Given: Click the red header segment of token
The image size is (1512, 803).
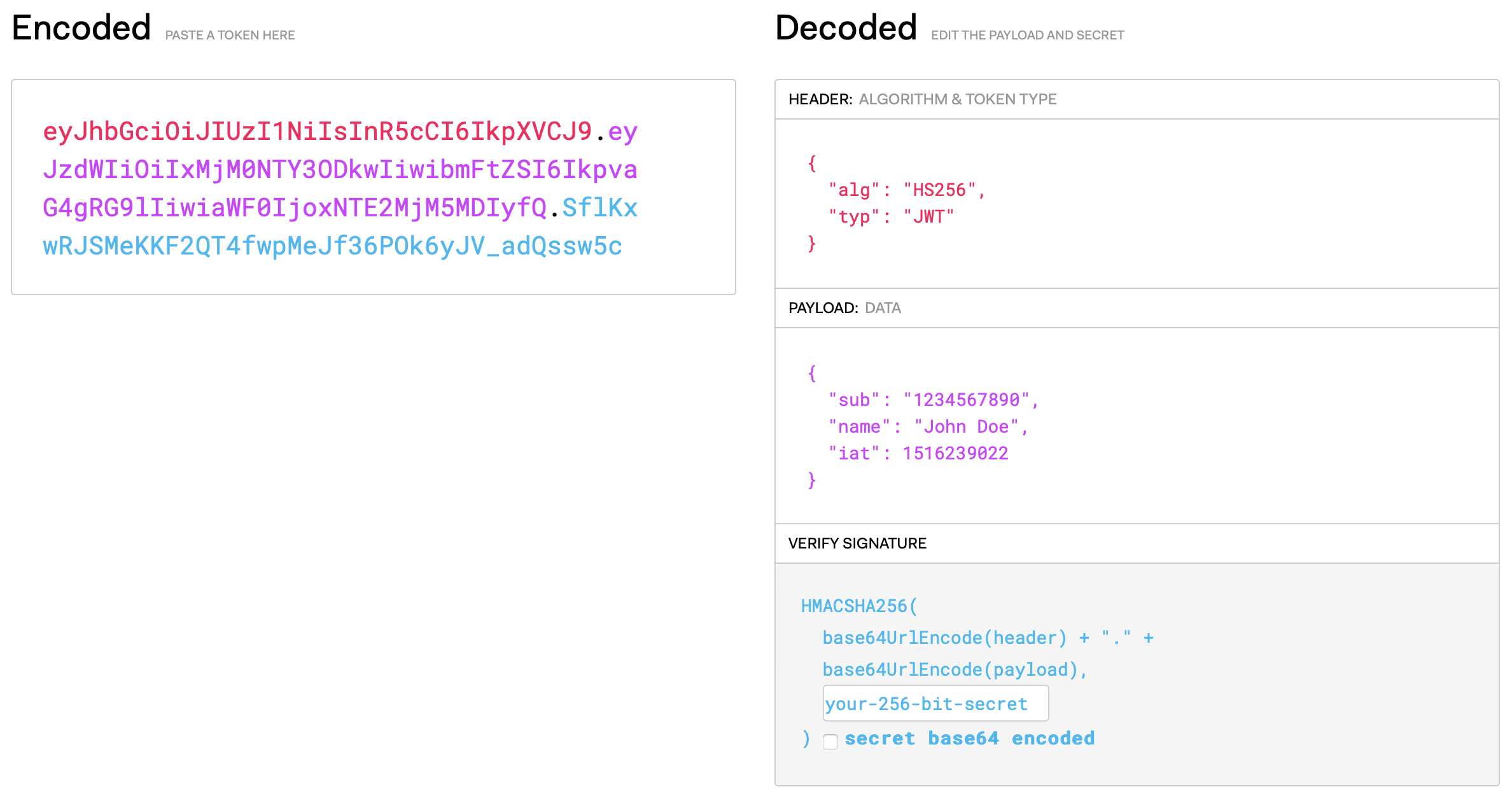Looking at the screenshot, I should pos(317,132).
